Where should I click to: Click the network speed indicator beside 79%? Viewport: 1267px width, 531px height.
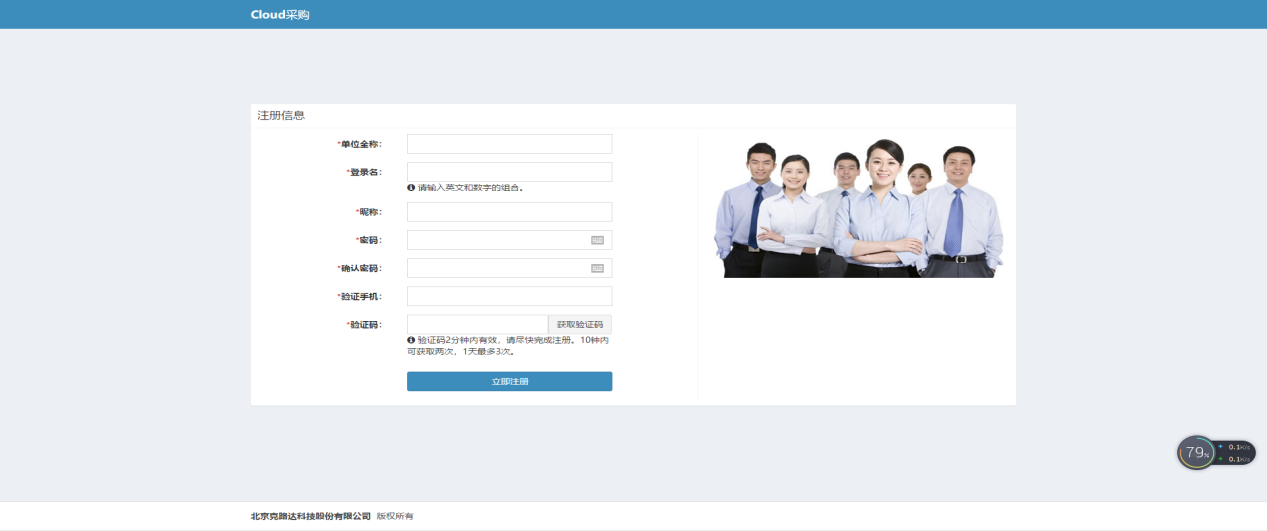point(1236,453)
